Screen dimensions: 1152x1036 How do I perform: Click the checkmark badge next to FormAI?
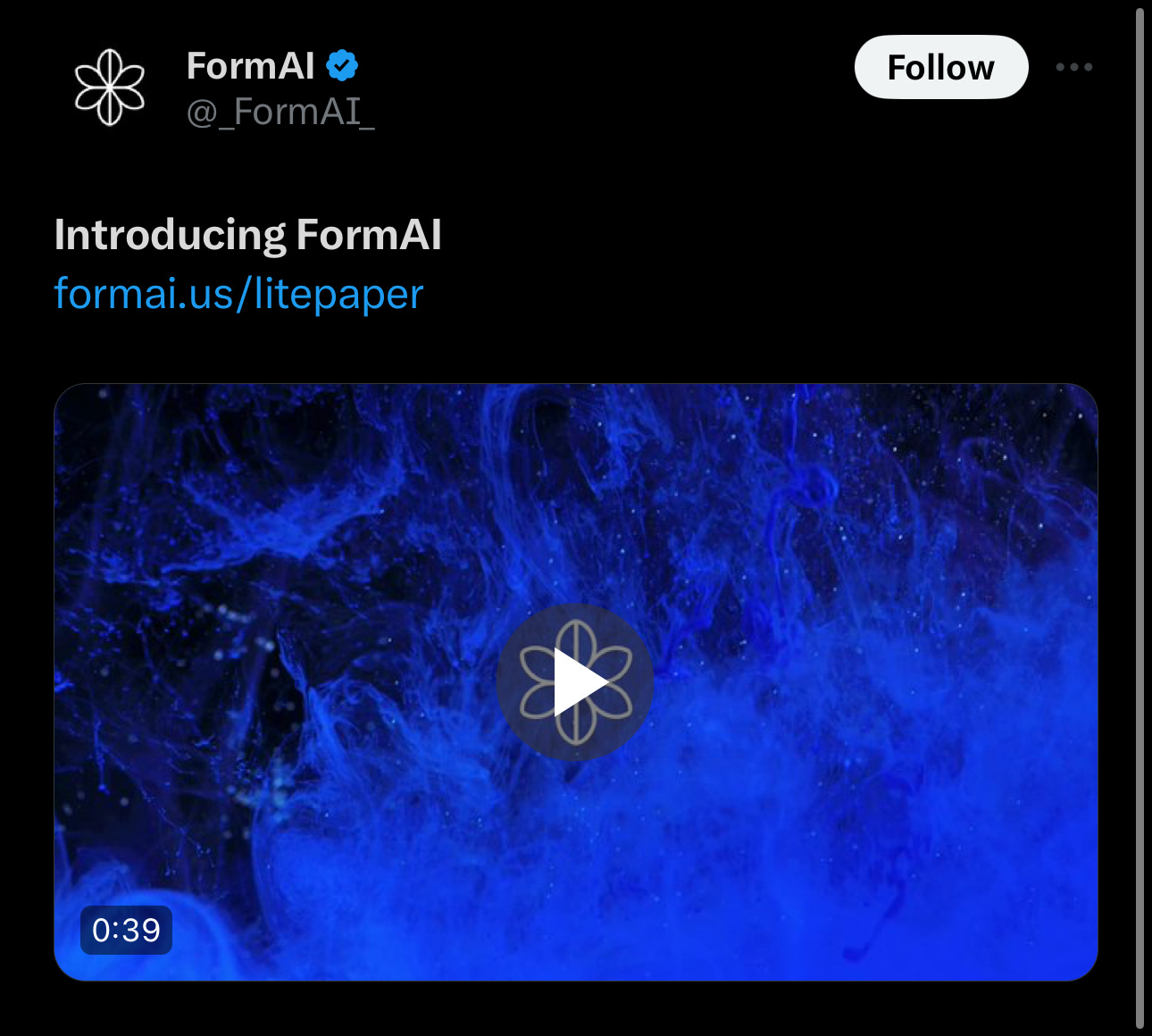[341, 66]
